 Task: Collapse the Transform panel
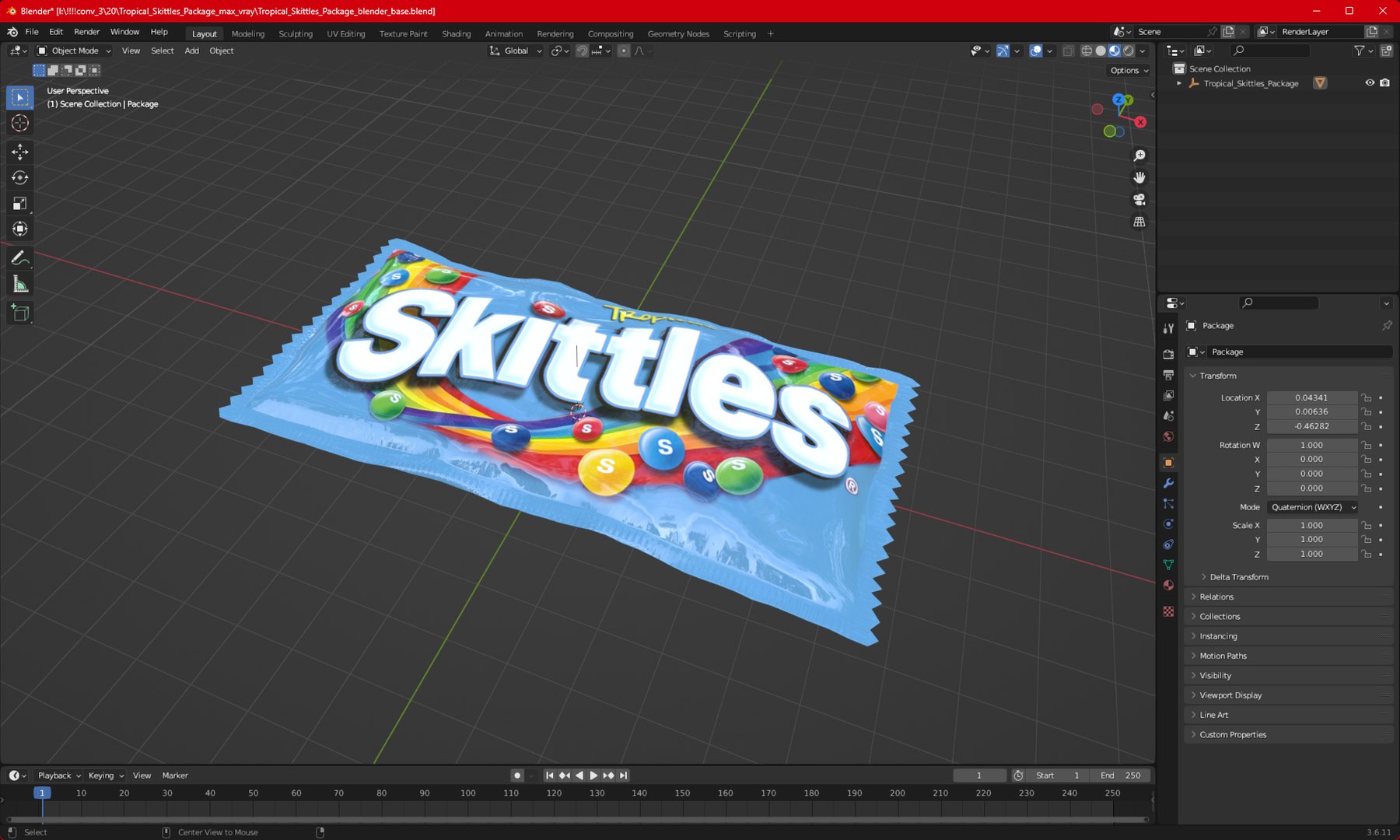coord(1288,376)
